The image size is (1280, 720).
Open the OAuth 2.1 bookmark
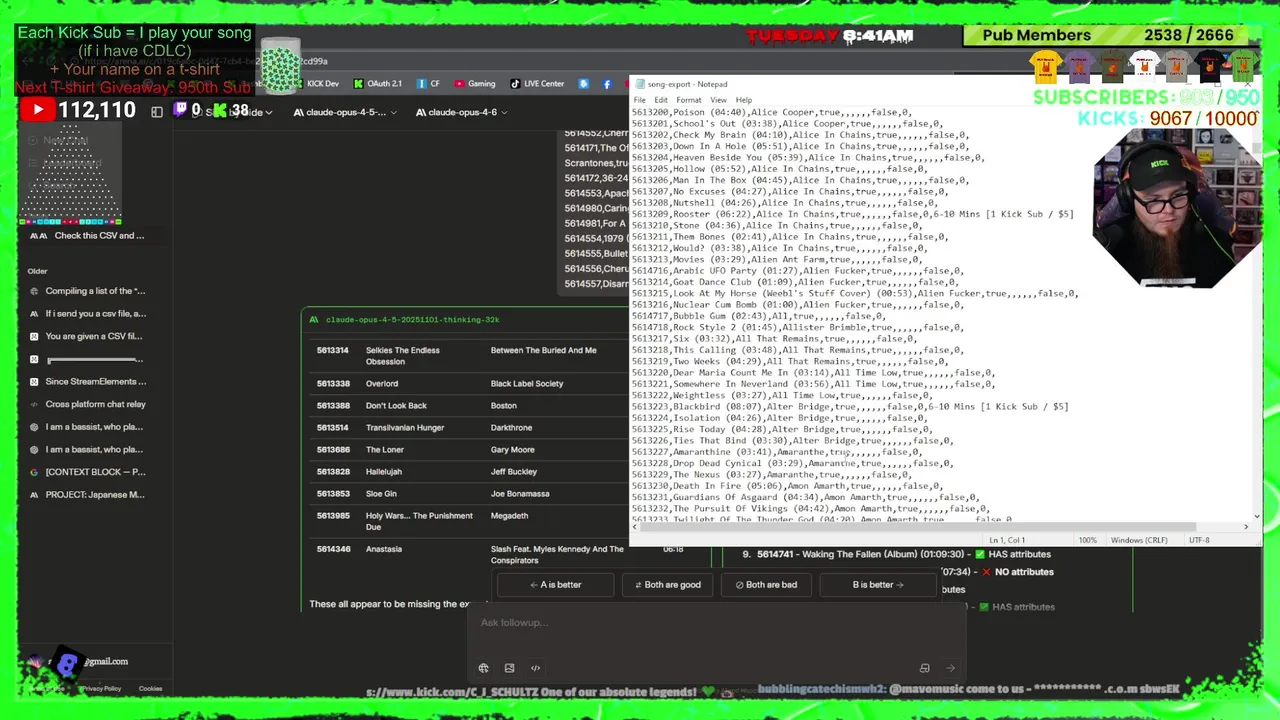(377, 84)
